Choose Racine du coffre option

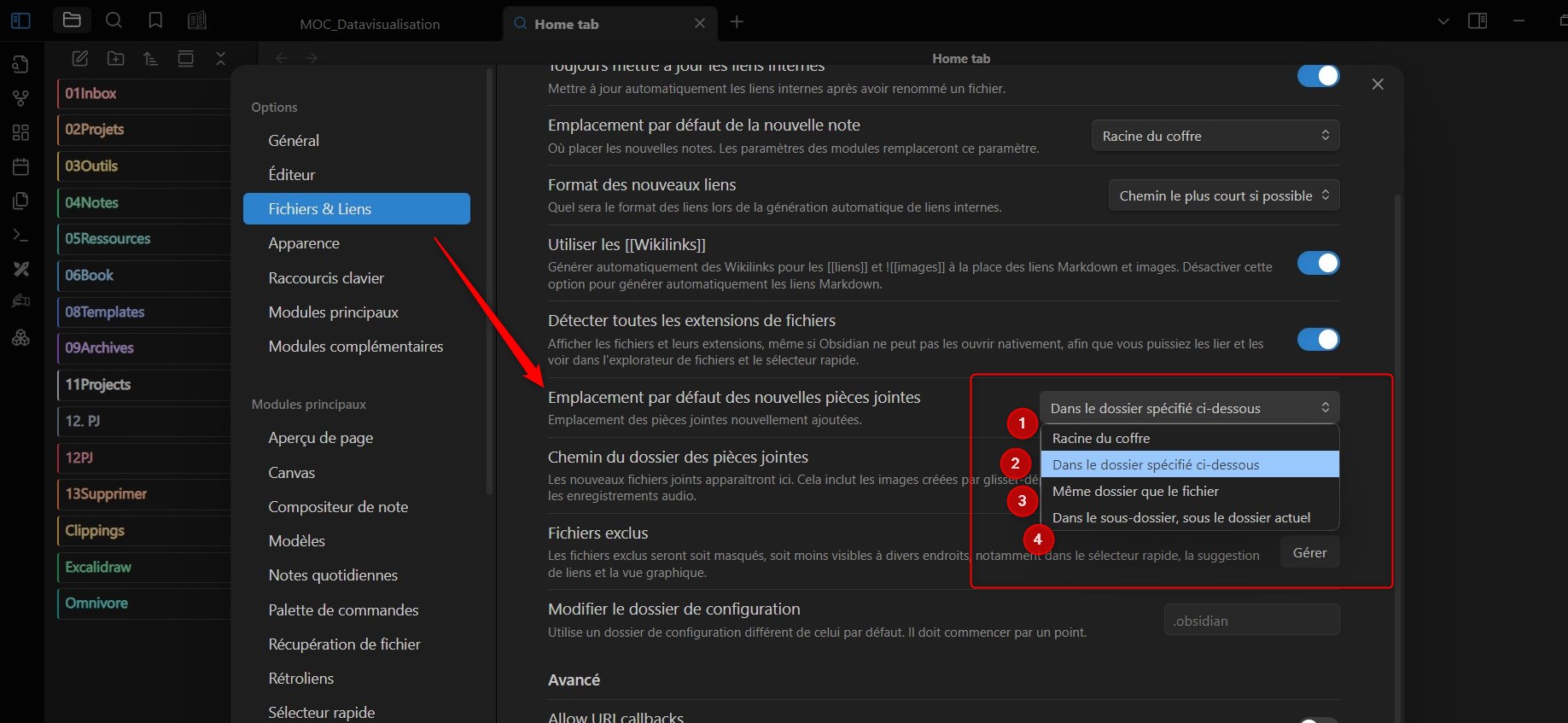[x=1190, y=438]
